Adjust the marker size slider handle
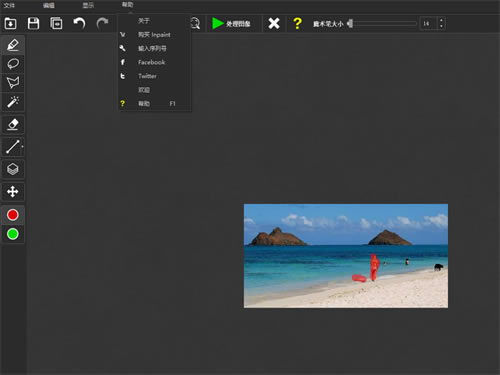 coord(350,24)
